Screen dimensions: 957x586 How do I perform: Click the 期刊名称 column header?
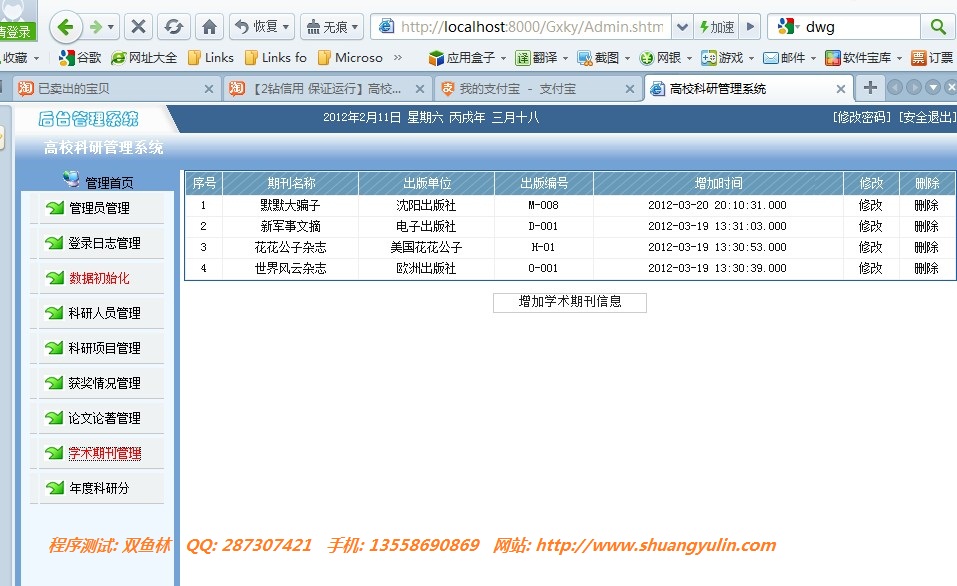pos(291,183)
